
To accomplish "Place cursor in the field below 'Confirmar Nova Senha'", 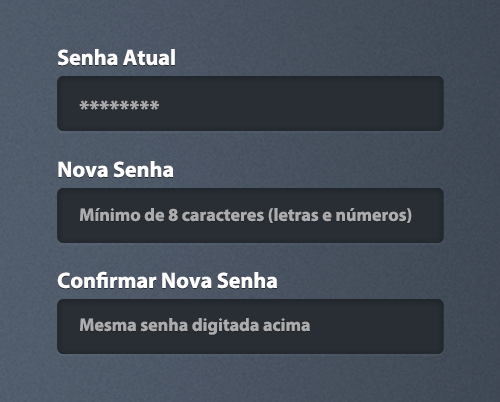I will coord(250,326).
